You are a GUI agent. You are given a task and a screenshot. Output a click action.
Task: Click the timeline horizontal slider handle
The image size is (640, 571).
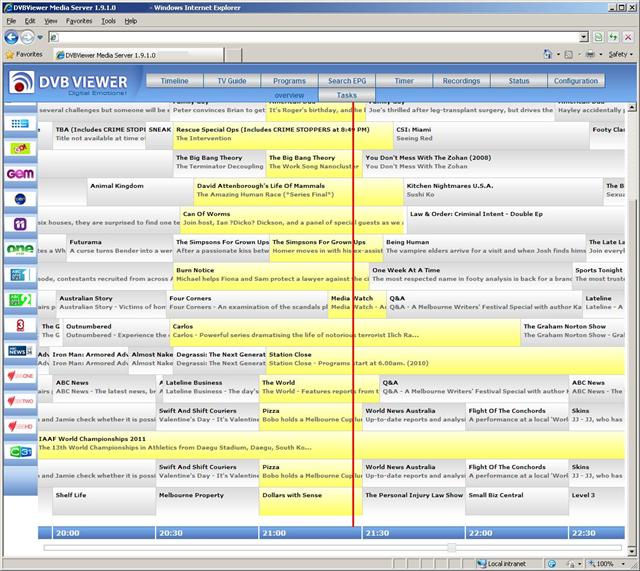[x=451, y=547]
